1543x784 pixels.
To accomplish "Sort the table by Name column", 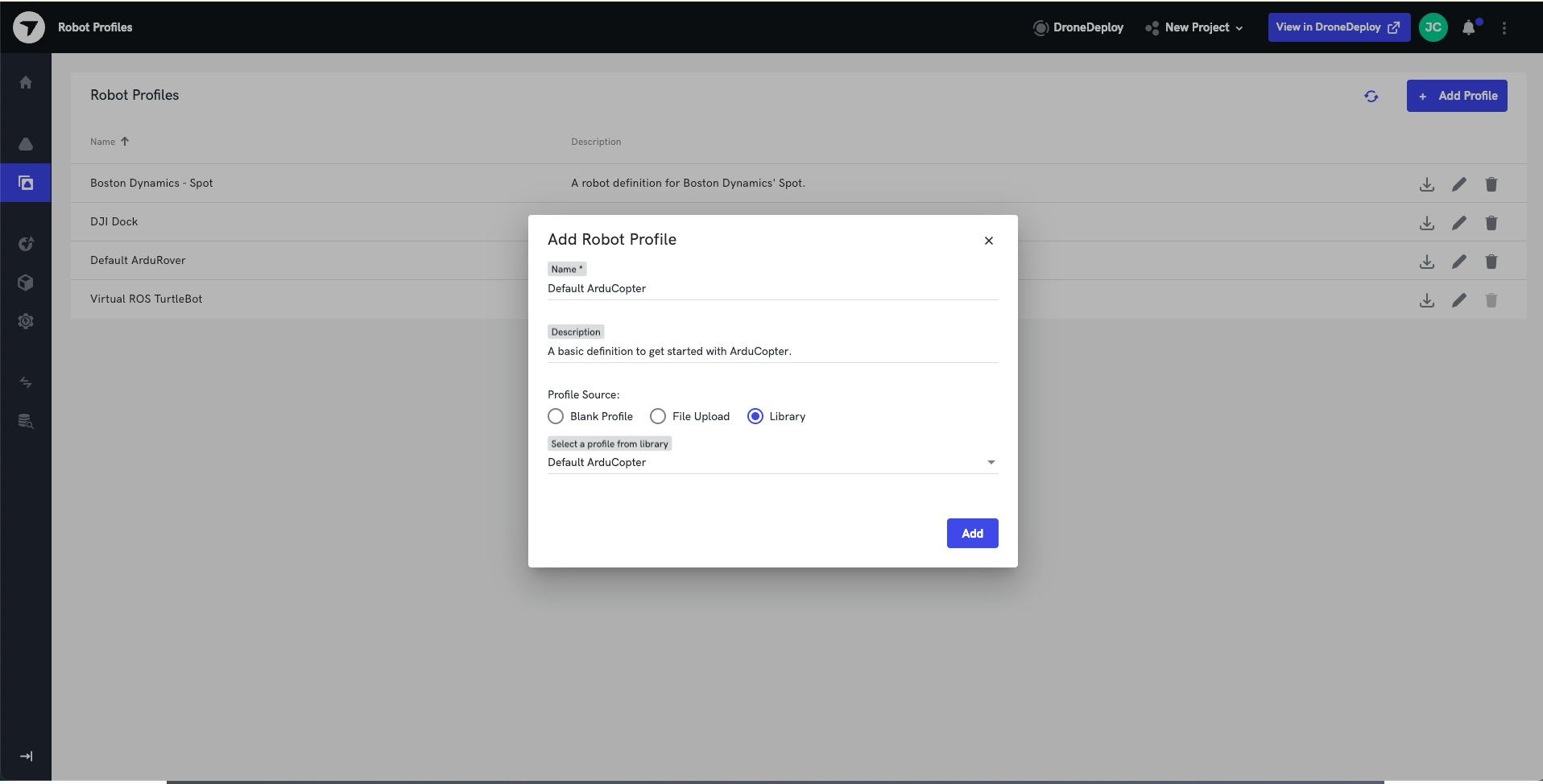I will 110,142.
